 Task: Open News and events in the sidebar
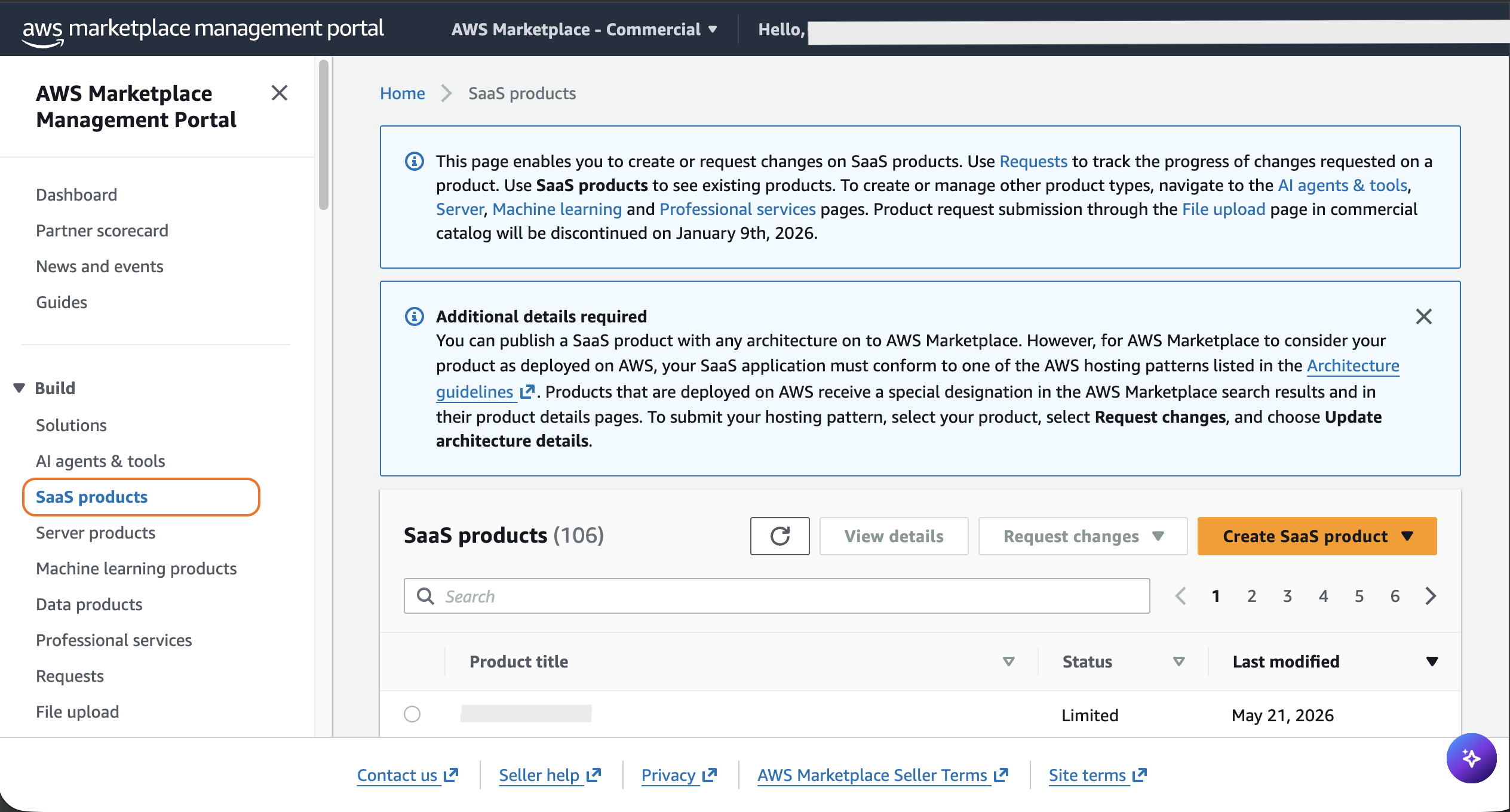[100, 266]
